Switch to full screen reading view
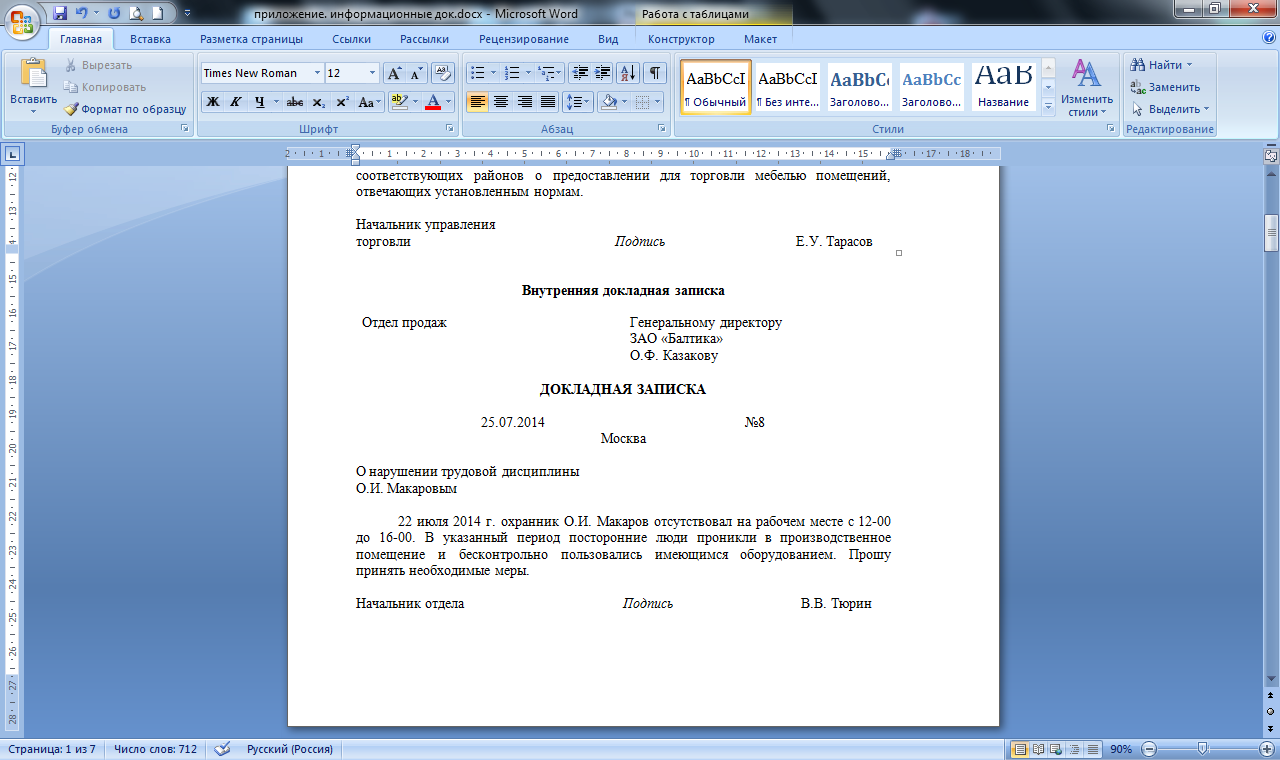Viewport: 1280px width, 760px height. tap(1039, 748)
